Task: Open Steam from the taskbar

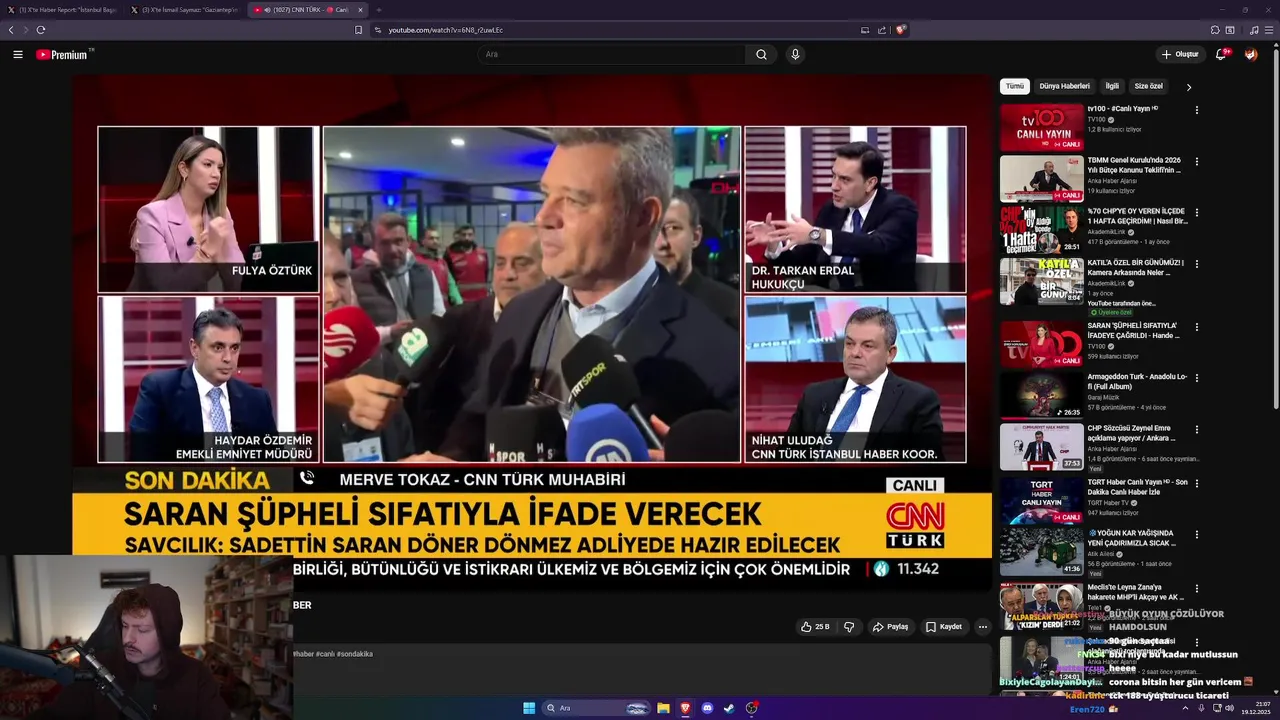Action: (x=729, y=708)
